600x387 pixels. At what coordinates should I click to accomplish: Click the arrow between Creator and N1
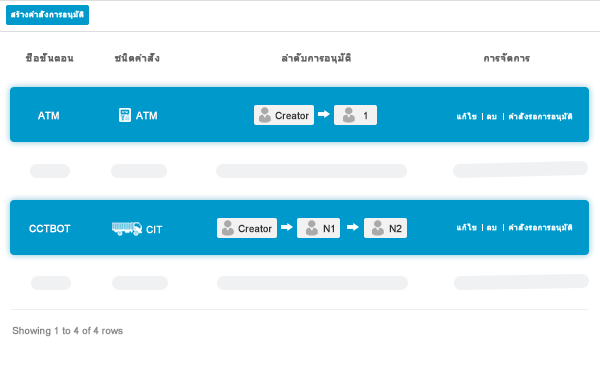point(287,227)
